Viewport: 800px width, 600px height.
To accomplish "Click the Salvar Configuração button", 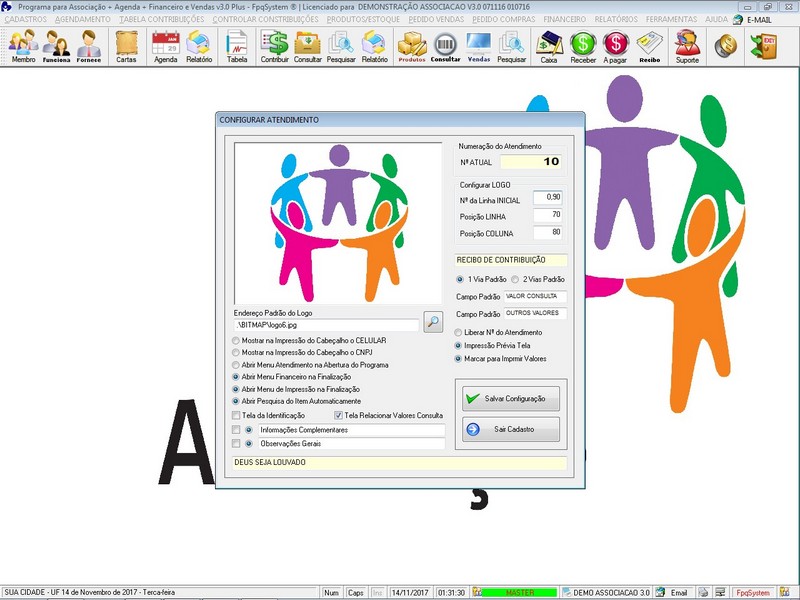I will pos(511,398).
